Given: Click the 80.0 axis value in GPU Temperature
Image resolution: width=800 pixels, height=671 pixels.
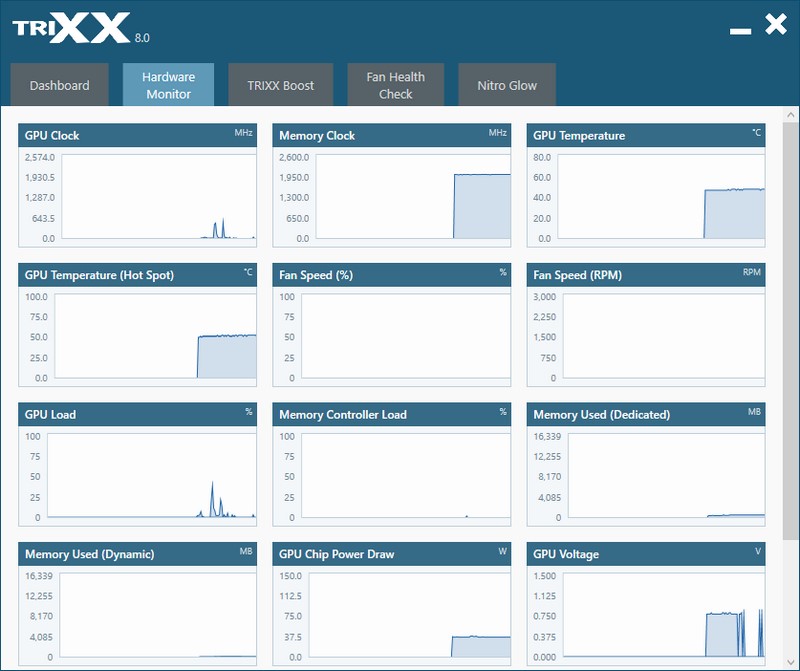Looking at the screenshot, I should coord(542,157).
